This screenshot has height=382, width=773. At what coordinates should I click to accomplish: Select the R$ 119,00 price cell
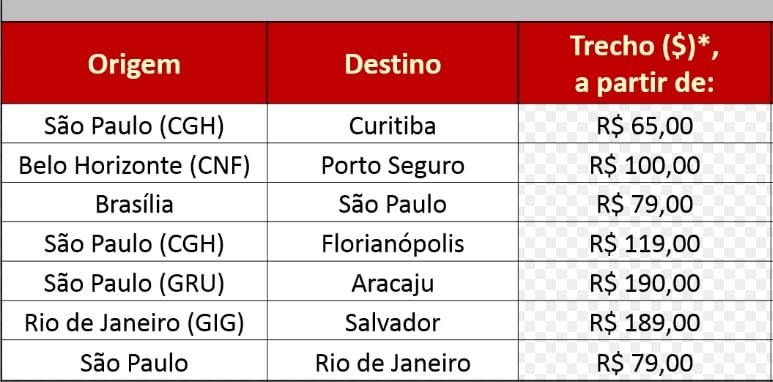click(x=645, y=242)
